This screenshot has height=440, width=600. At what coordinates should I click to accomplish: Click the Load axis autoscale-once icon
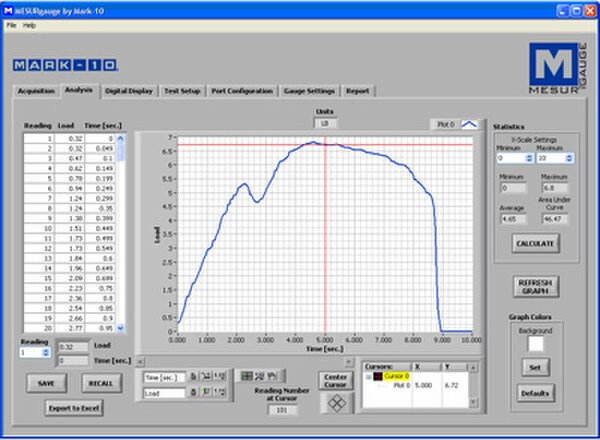click(206, 393)
